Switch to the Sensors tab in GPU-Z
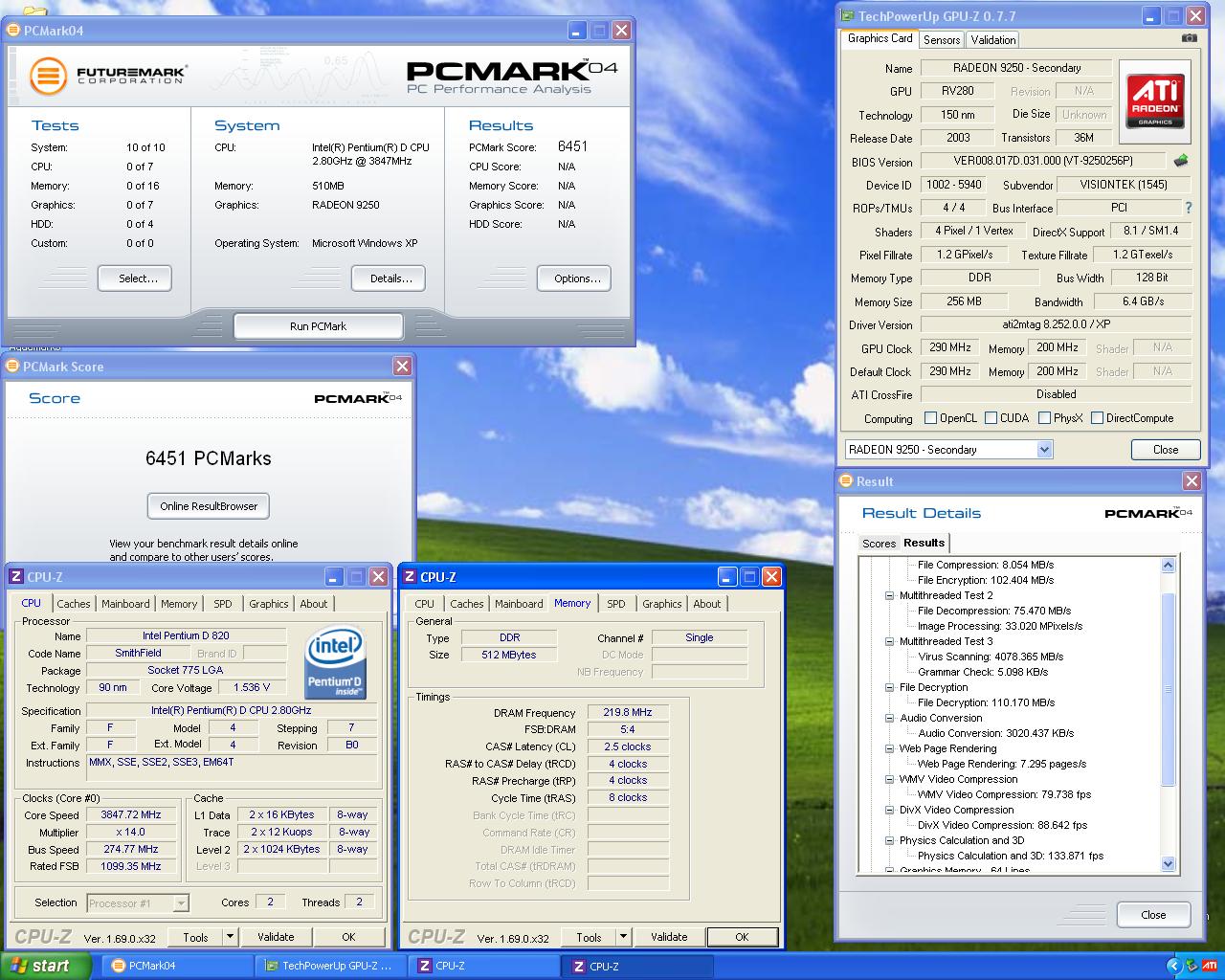This screenshot has width=1225, height=980. pyautogui.click(x=942, y=39)
